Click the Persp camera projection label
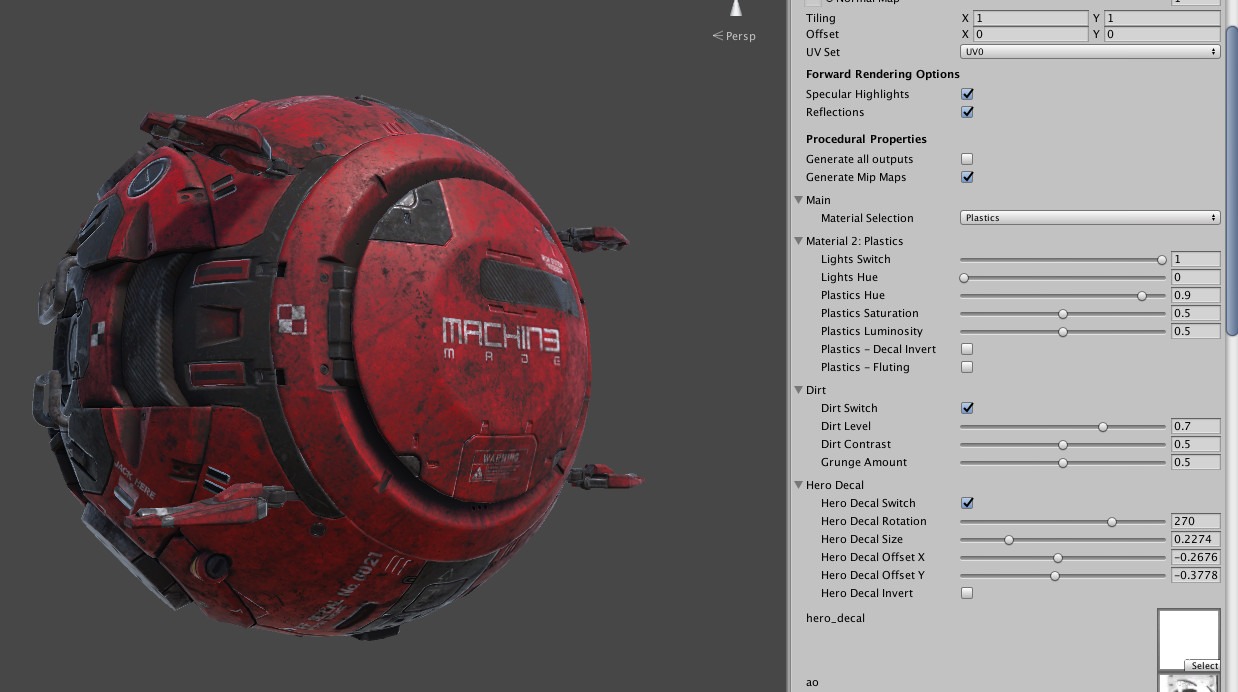 [x=741, y=36]
